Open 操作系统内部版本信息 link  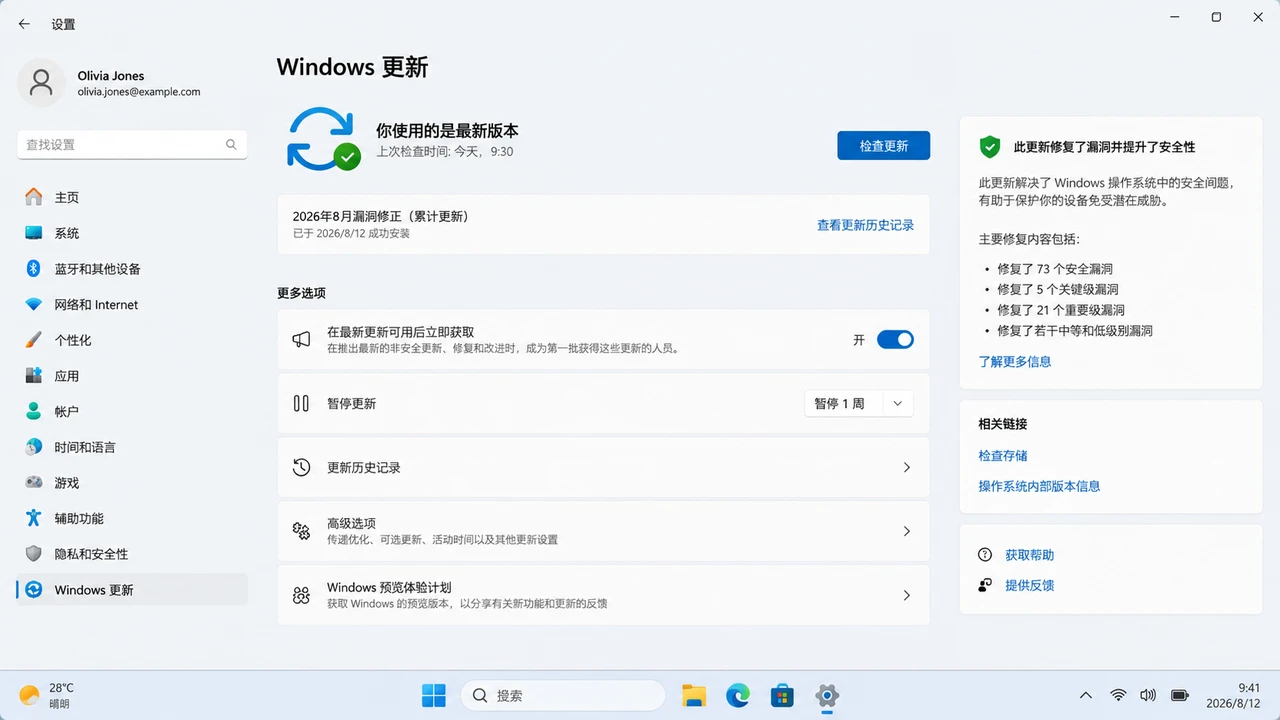1039,486
